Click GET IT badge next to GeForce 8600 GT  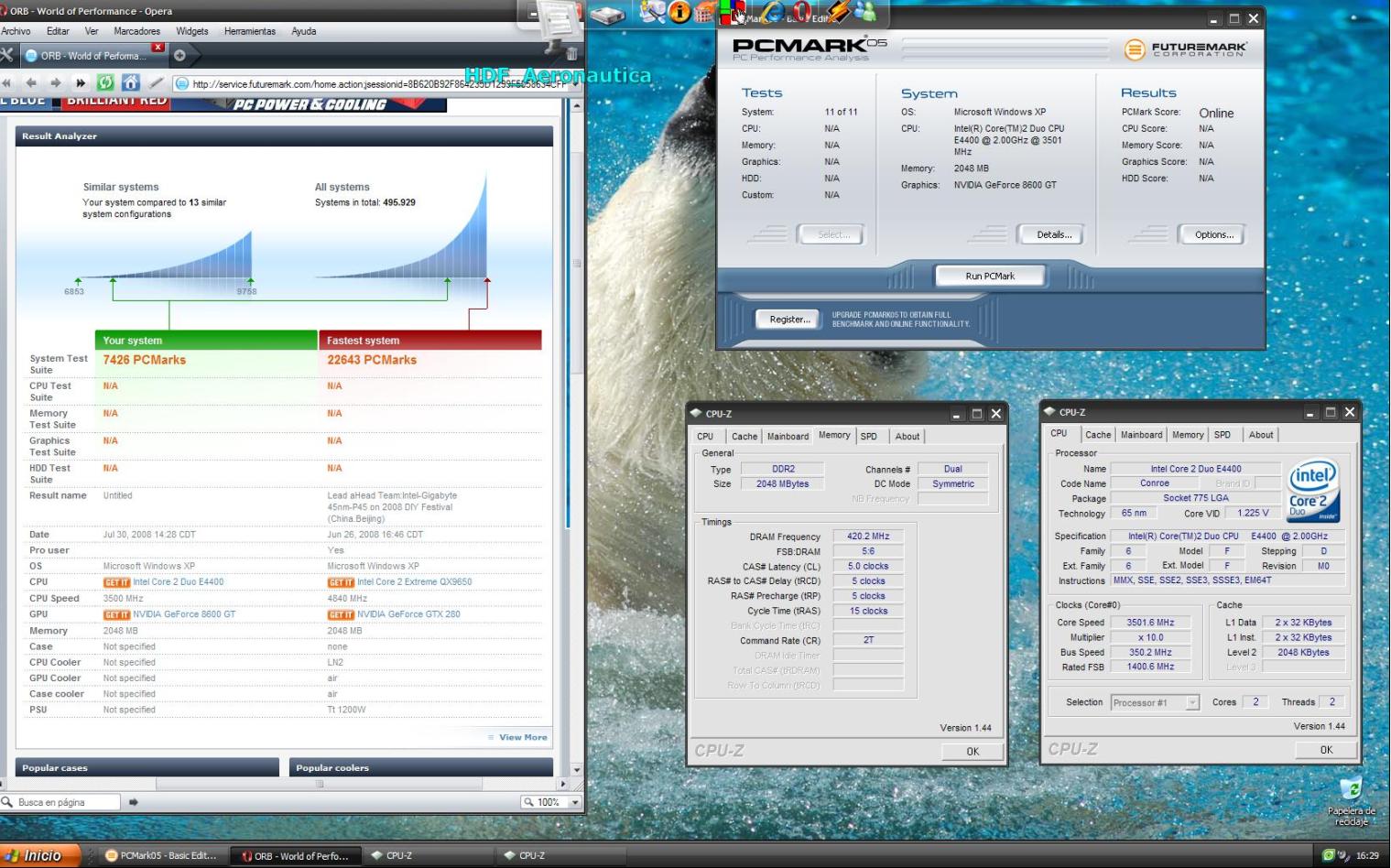(116, 615)
